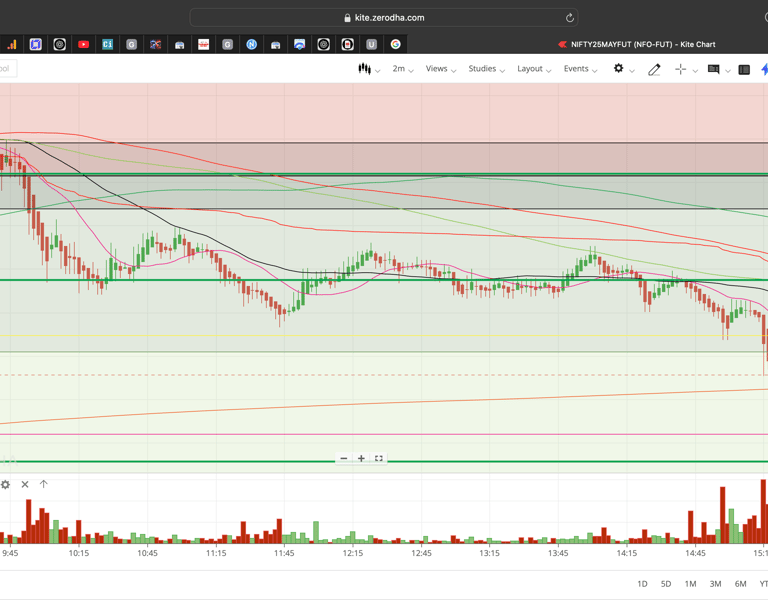Open the target icon tab before YouTube
This screenshot has width=768, height=600.
[x=59, y=45]
